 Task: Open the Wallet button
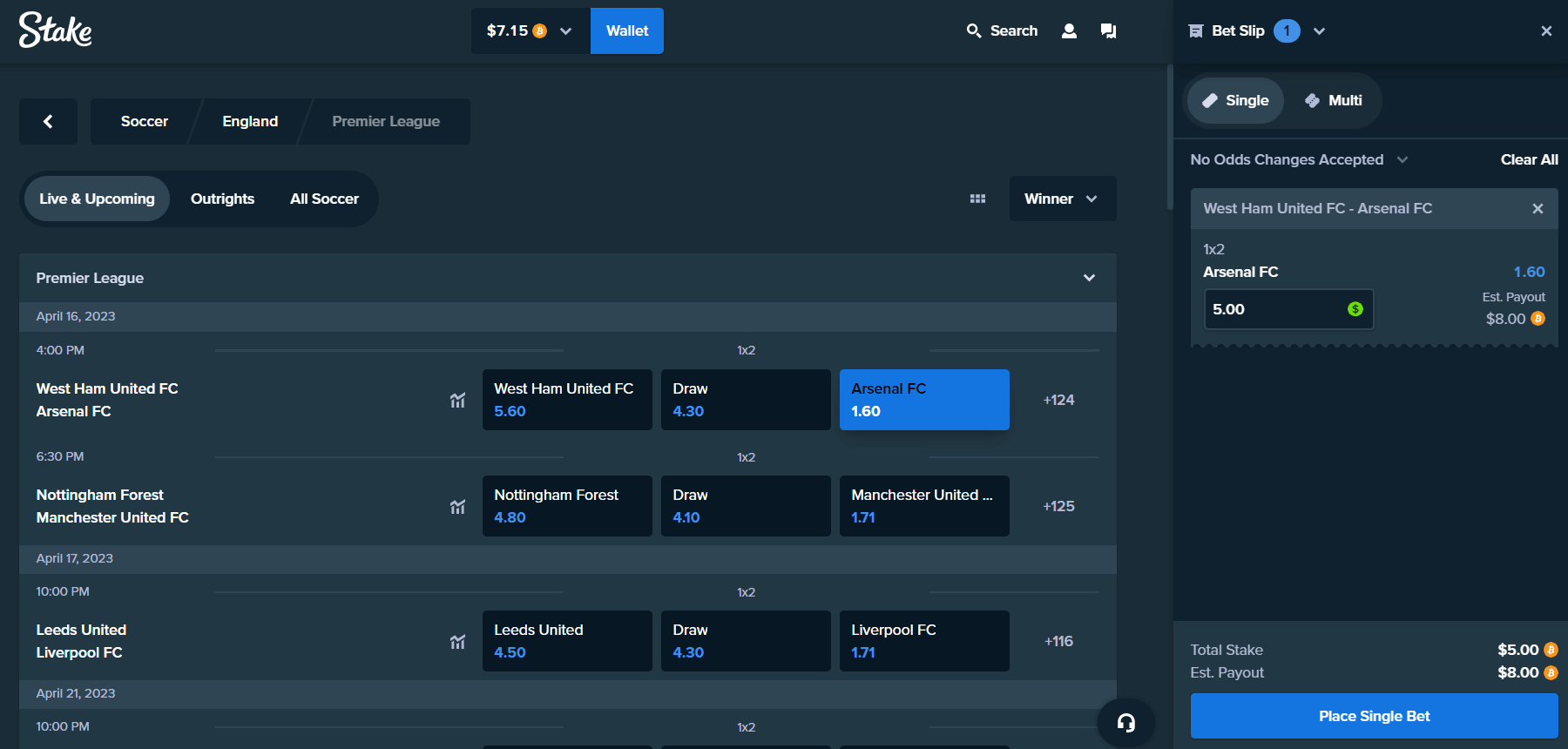(x=626, y=31)
